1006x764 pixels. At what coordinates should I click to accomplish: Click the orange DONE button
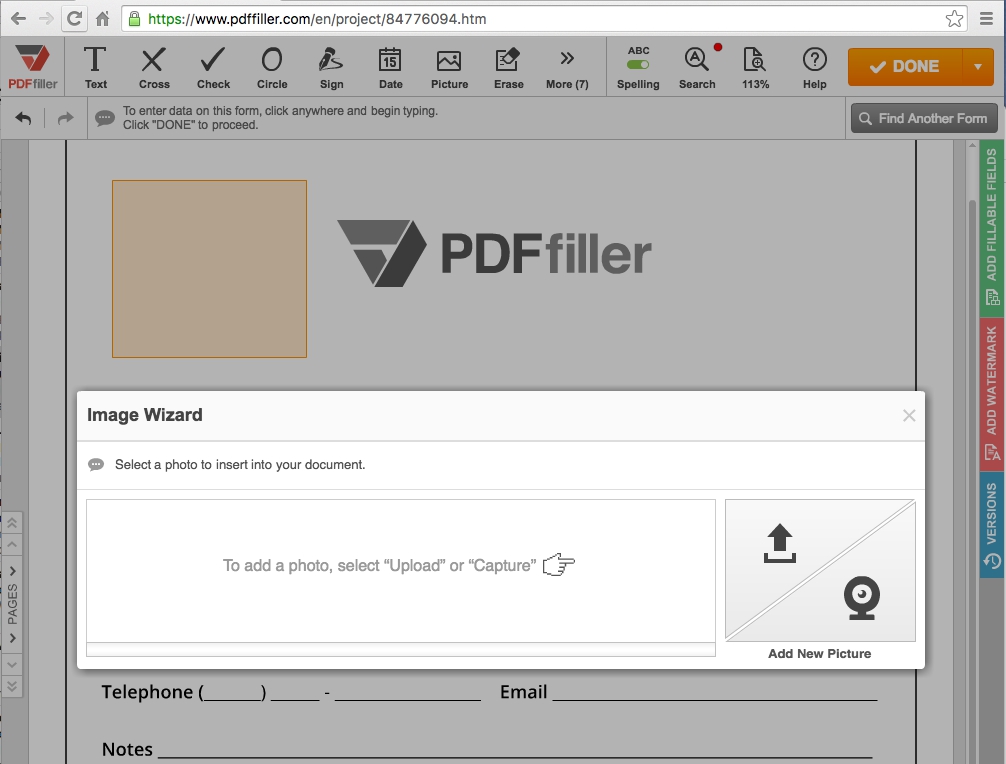[905, 67]
